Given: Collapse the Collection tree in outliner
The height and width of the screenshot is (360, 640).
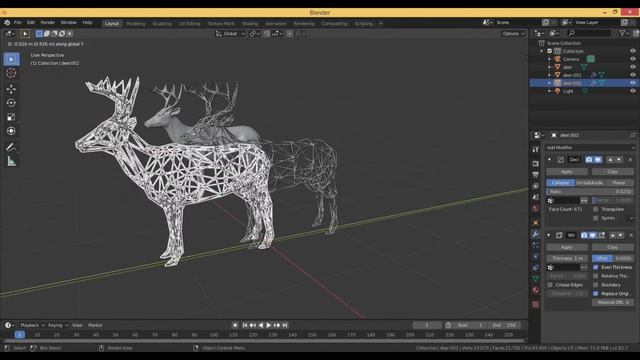Looking at the screenshot, I should (x=542, y=51).
